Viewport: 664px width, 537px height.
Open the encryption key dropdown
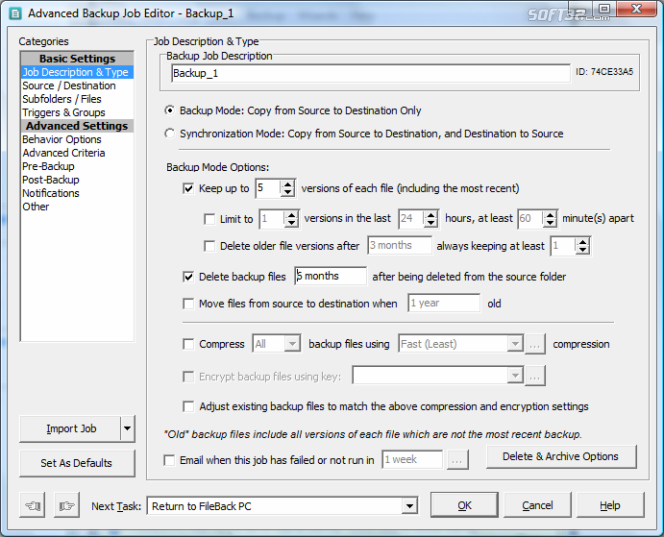coord(515,376)
